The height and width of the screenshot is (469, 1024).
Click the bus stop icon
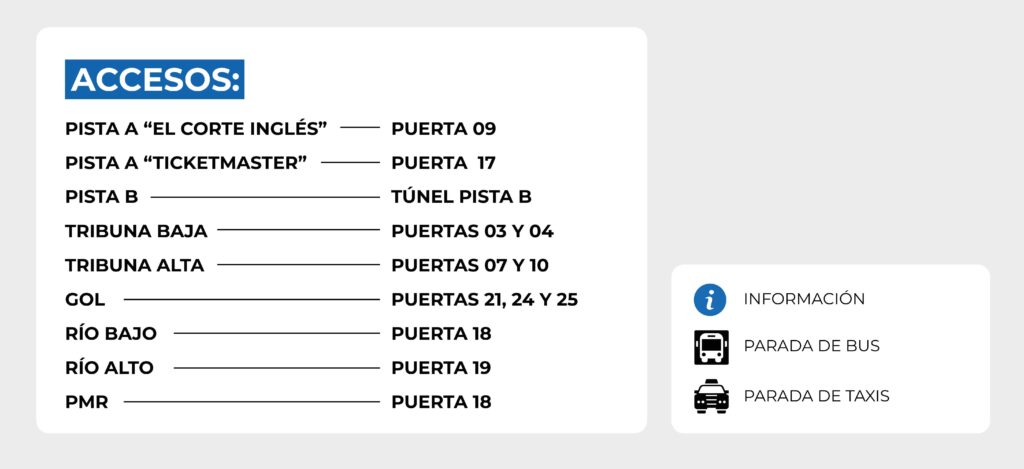[711, 348]
